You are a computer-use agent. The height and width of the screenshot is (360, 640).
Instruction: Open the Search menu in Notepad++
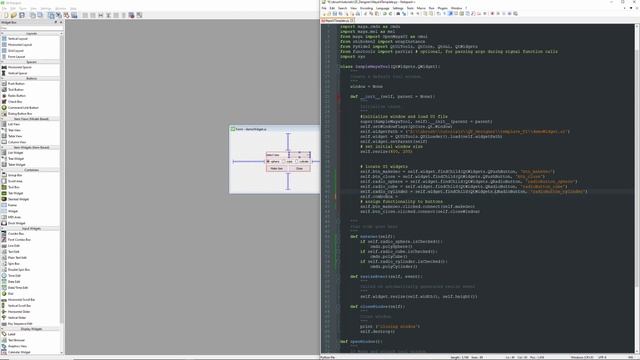coord(342,8)
